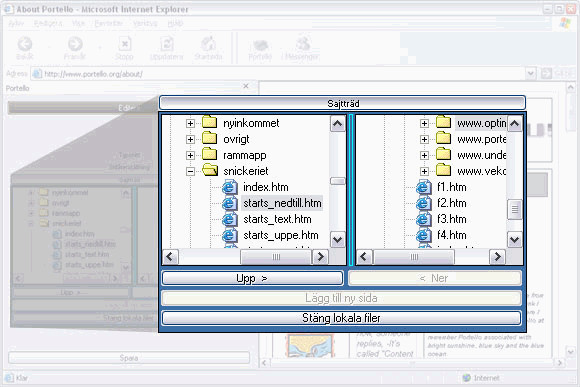Click the f1.htm file icon
Viewport: 580px width, 387px height.
point(424,187)
